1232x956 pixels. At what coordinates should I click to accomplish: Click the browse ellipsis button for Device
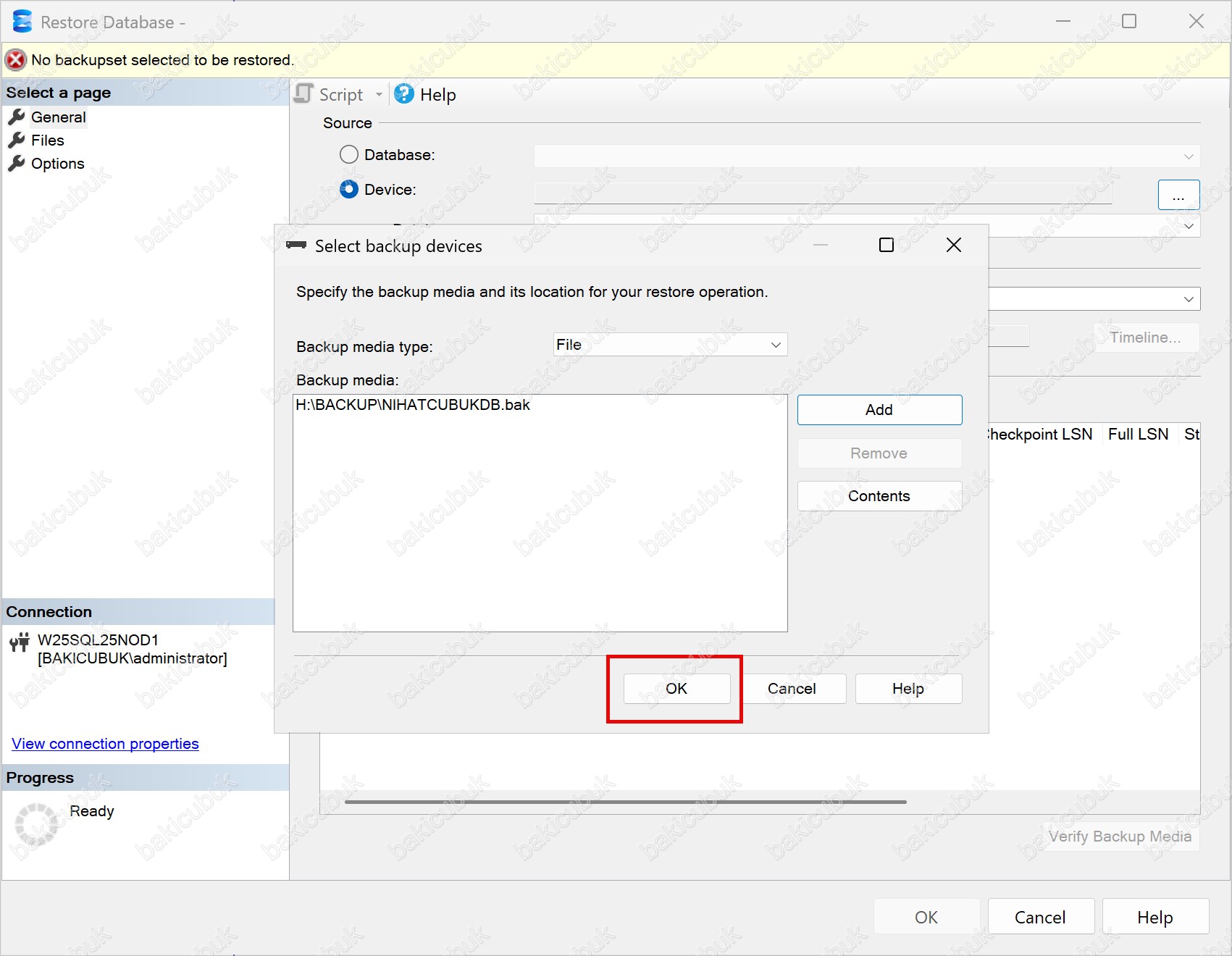pos(1178,196)
